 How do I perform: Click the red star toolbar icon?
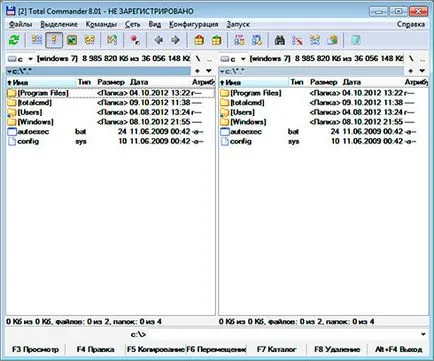point(135,40)
